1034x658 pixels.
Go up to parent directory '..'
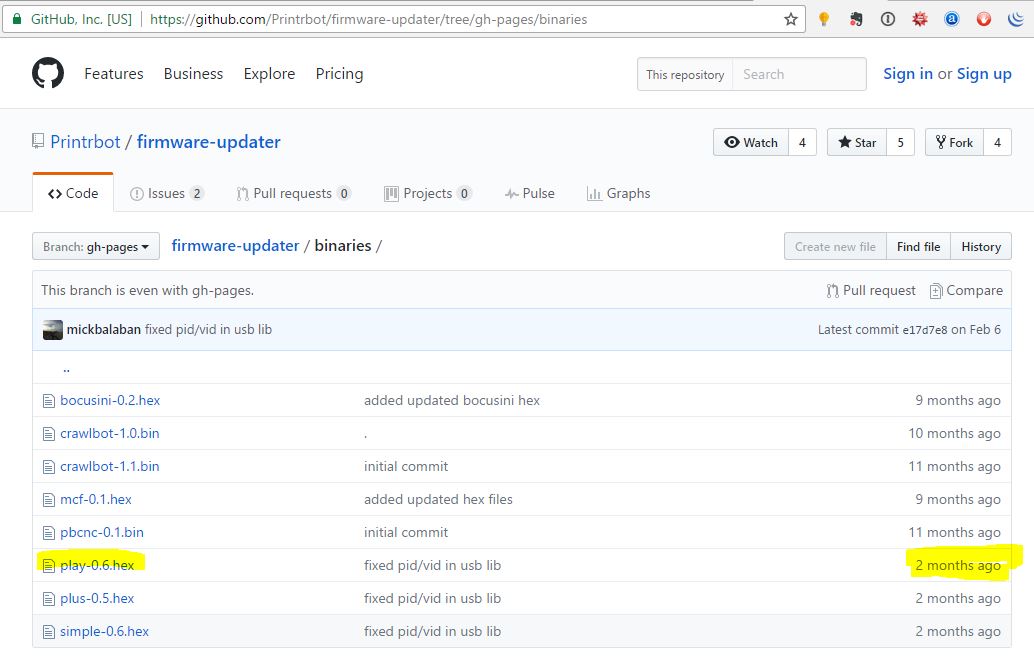click(67, 368)
